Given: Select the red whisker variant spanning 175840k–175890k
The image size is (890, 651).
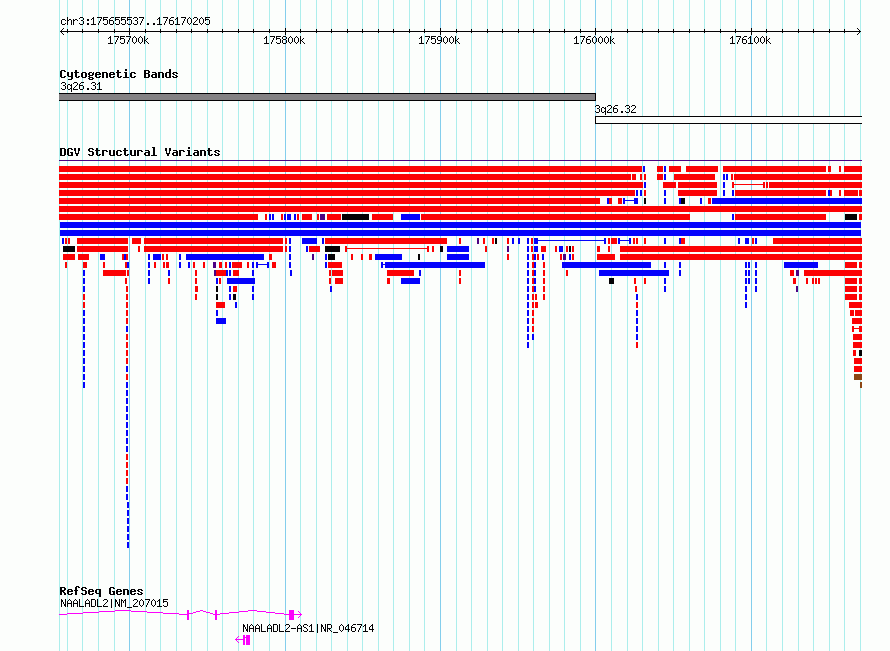Looking at the screenshot, I should tap(387, 249).
